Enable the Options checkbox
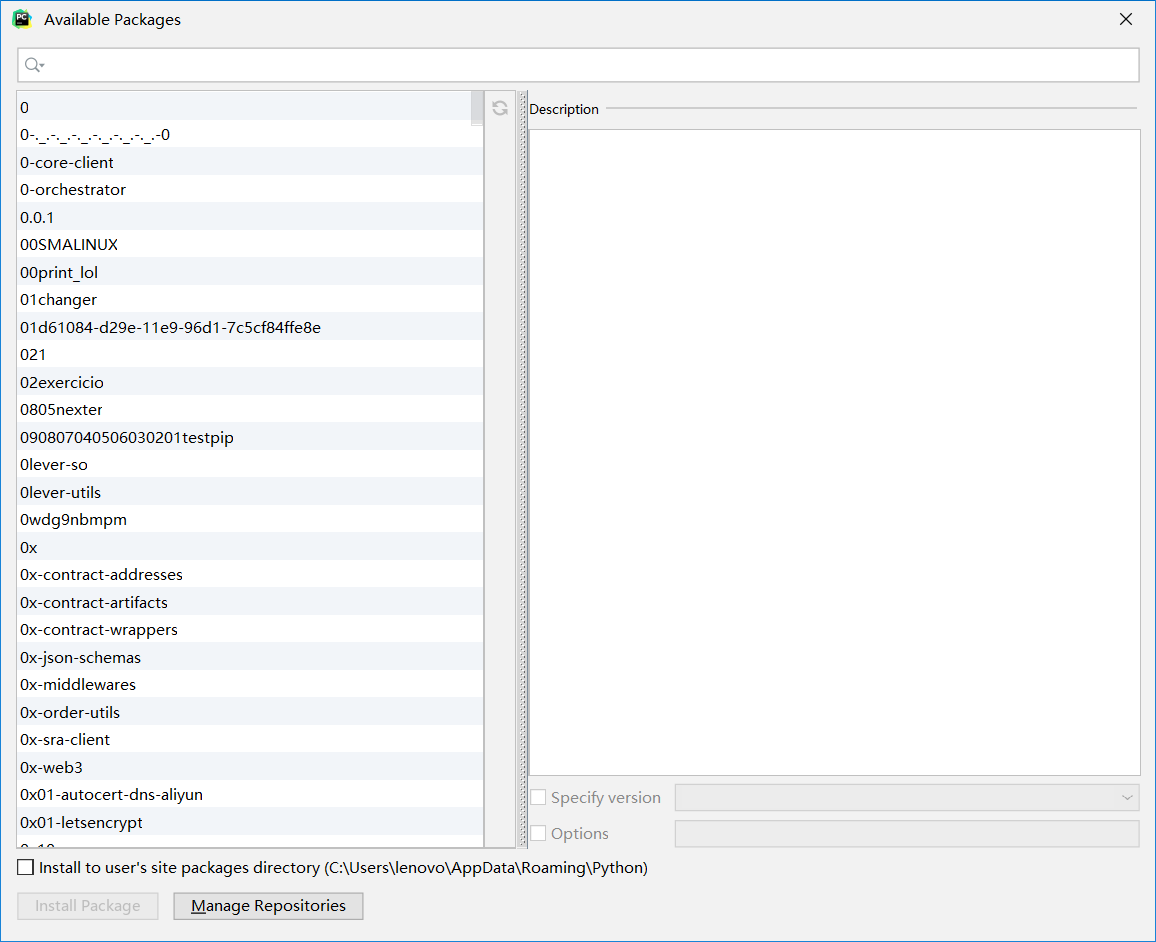The height and width of the screenshot is (942, 1156). pyautogui.click(x=538, y=833)
